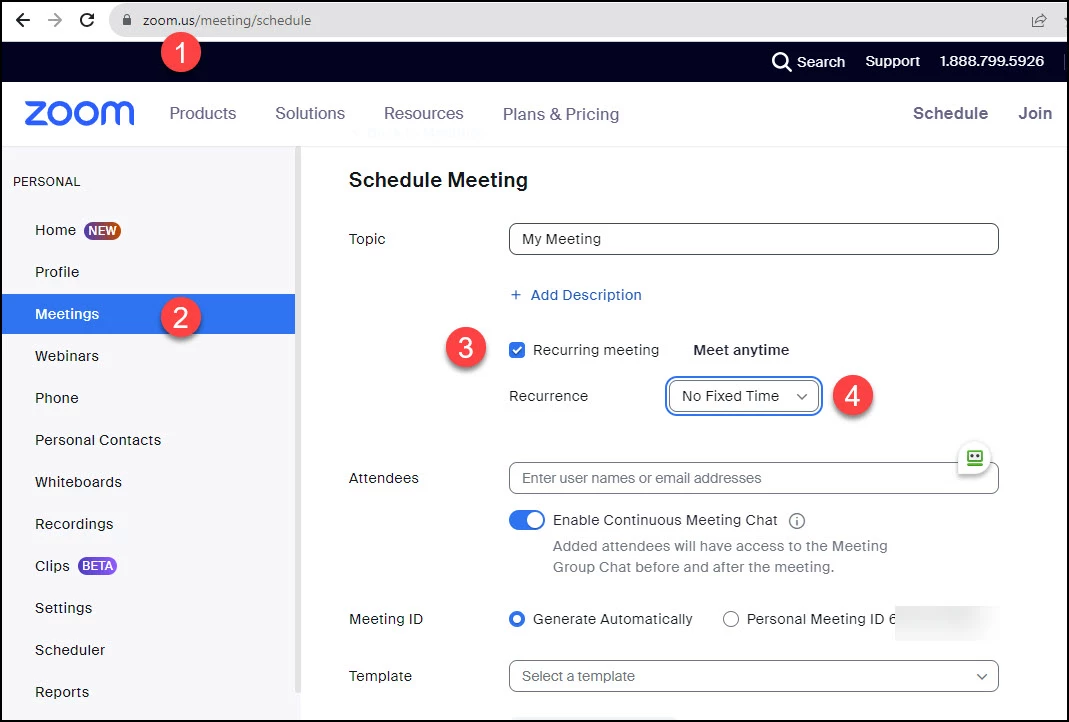Open Personal Contacts in the sidebar
Image resolution: width=1069 pixels, height=722 pixels.
click(98, 440)
